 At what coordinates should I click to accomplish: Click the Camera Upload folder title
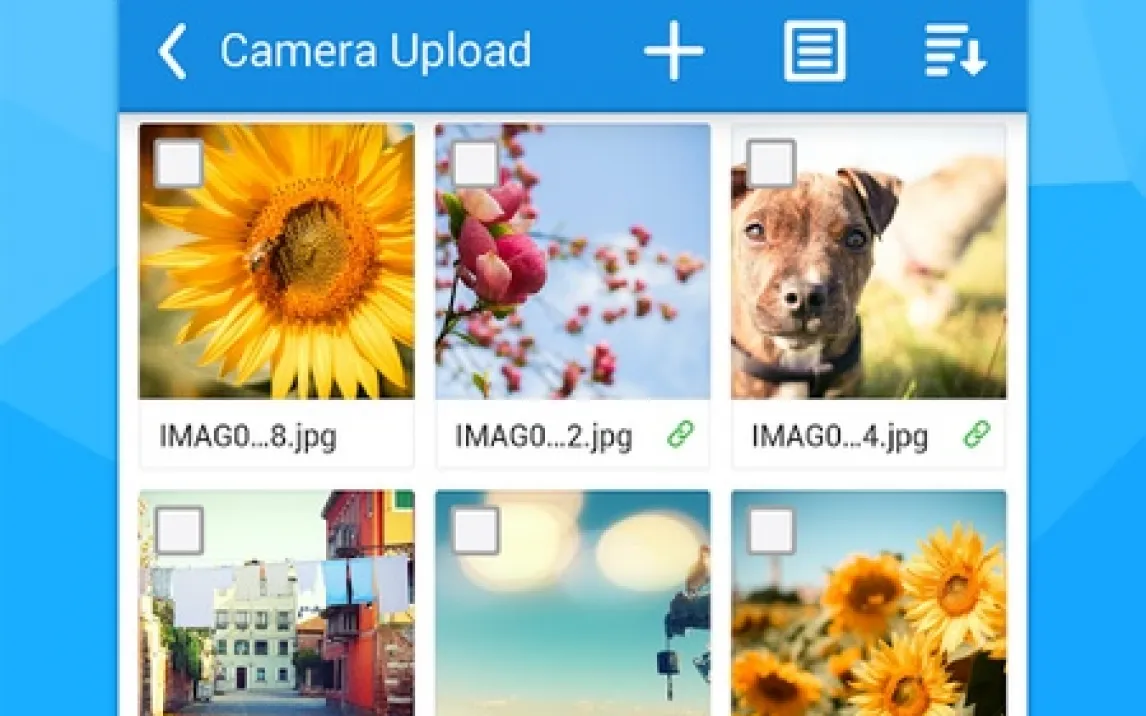375,51
